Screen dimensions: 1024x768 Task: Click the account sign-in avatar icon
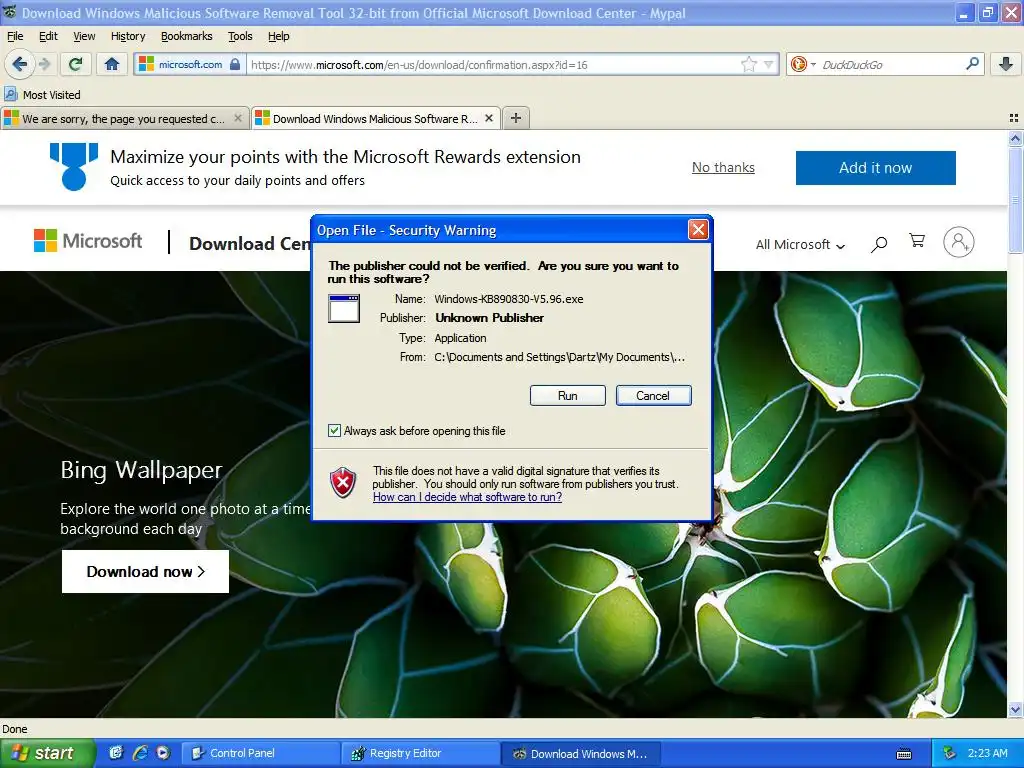click(958, 242)
